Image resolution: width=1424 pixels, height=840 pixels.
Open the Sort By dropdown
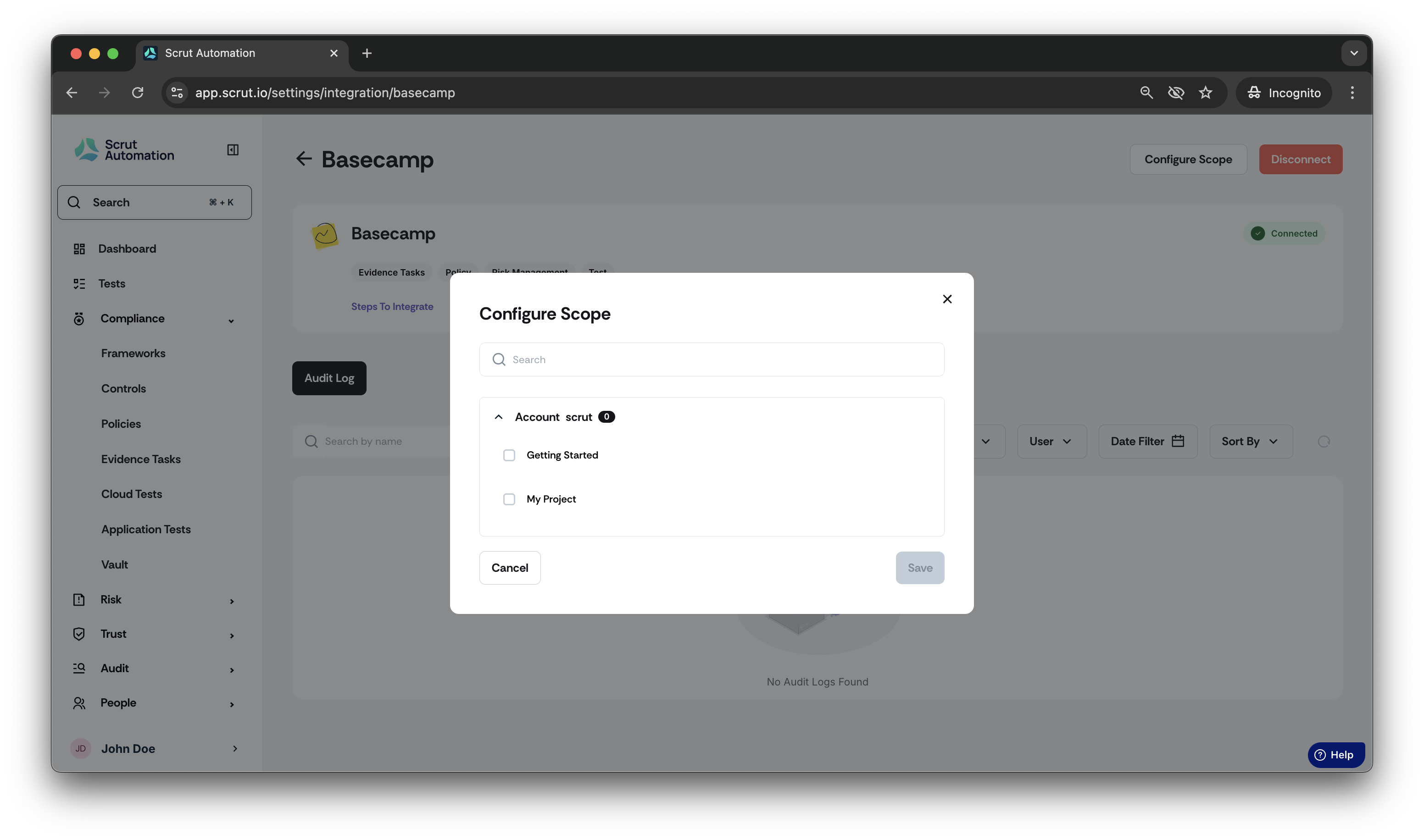pos(1251,442)
